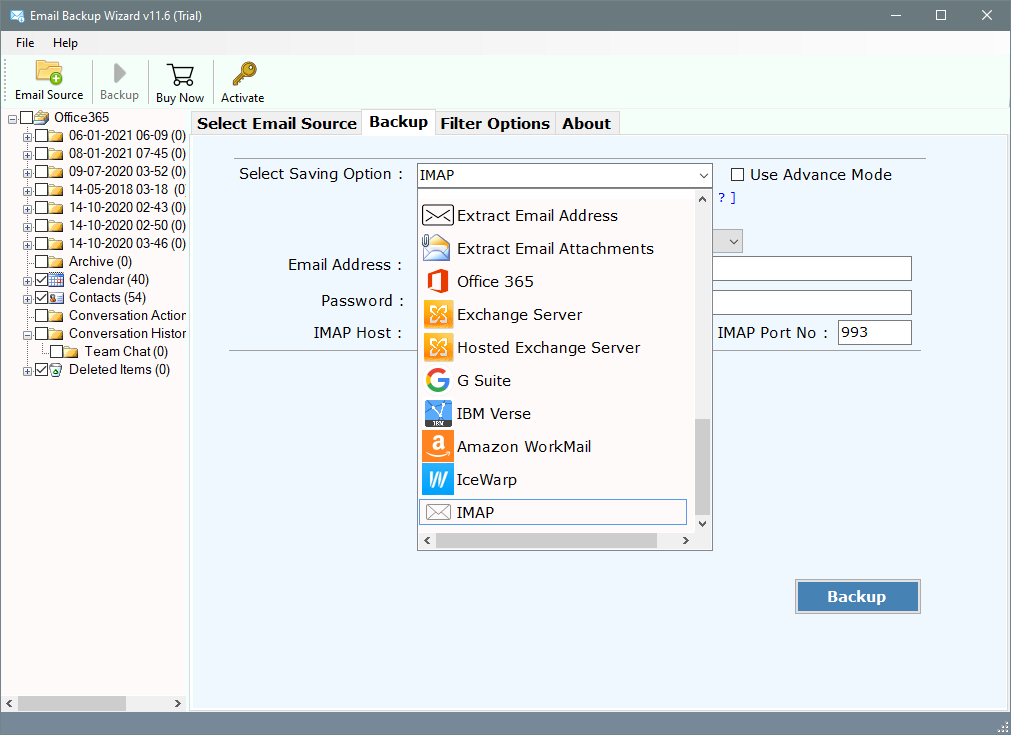The width and height of the screenshot is (1011, 735).
Task: Select Office 365 option text
Action: pyautogui.click(x=495, y=282)
